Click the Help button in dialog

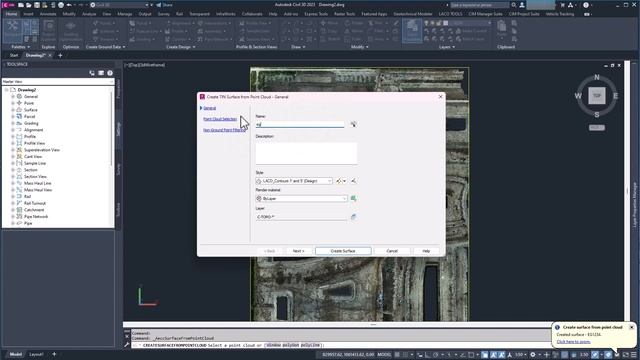click(x=426, y=251)
